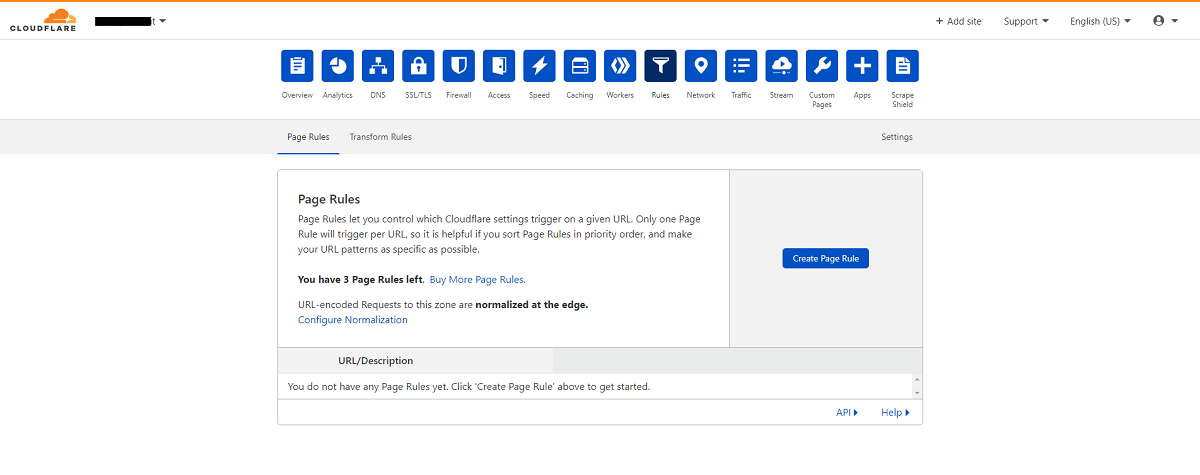
Task: Click the URL/Description column header
Action: [x=375, y=361]
